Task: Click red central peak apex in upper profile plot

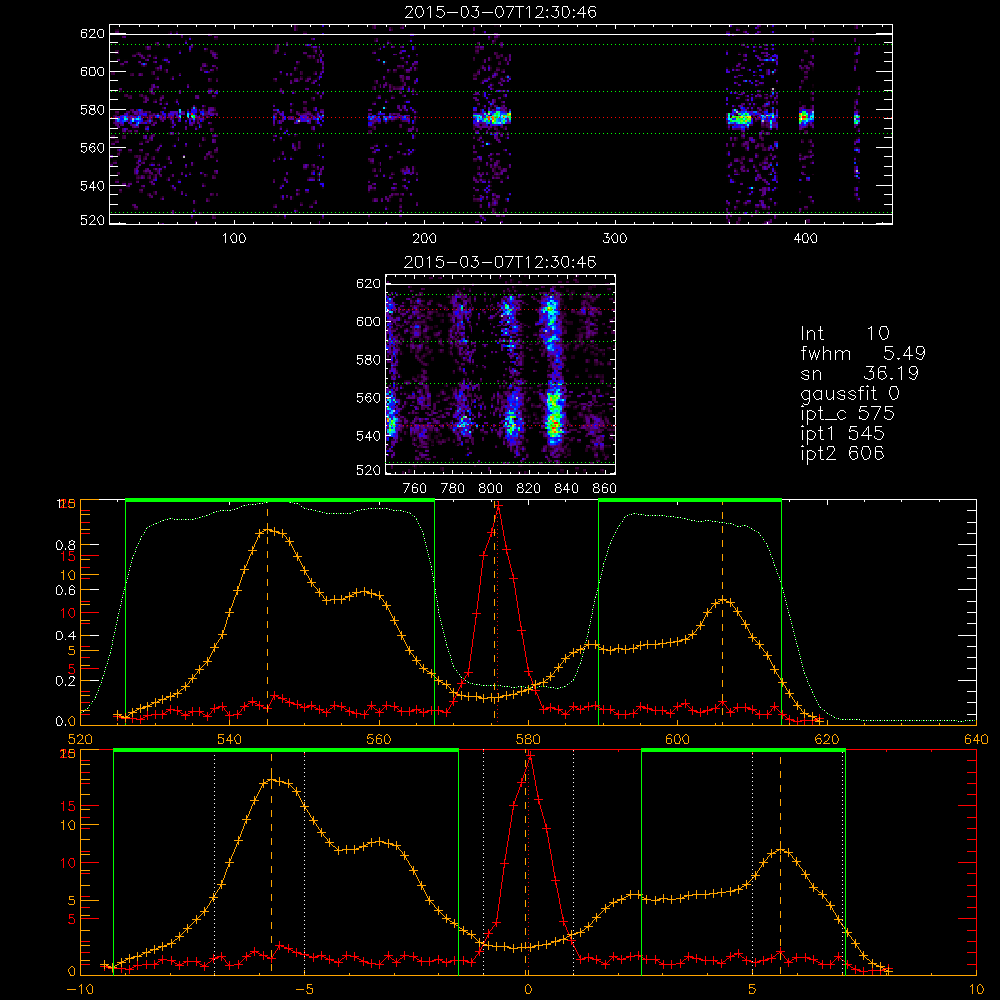Action: [498, 506]
